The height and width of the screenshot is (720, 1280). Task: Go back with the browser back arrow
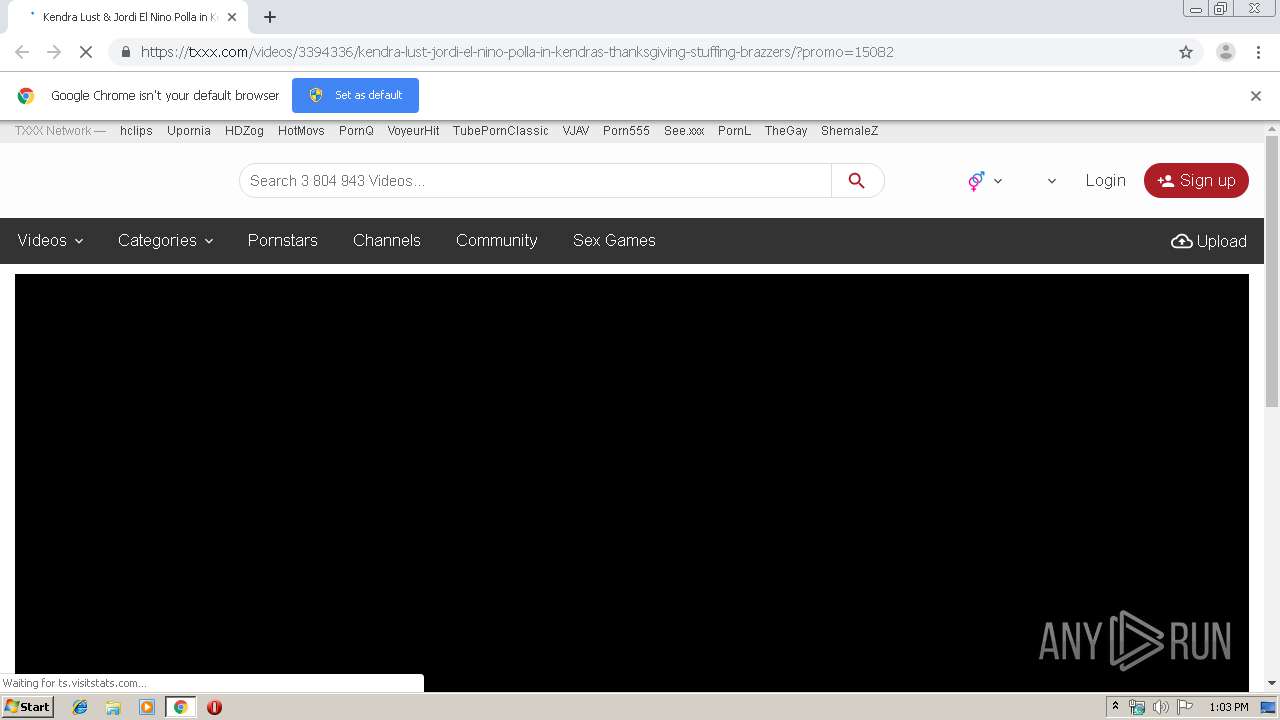[22, 52]
